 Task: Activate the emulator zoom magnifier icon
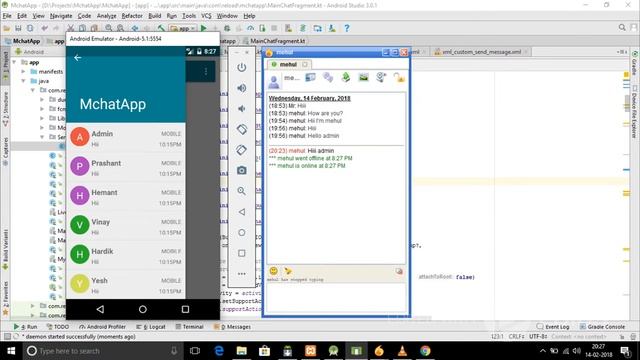[x=242, y=191]
